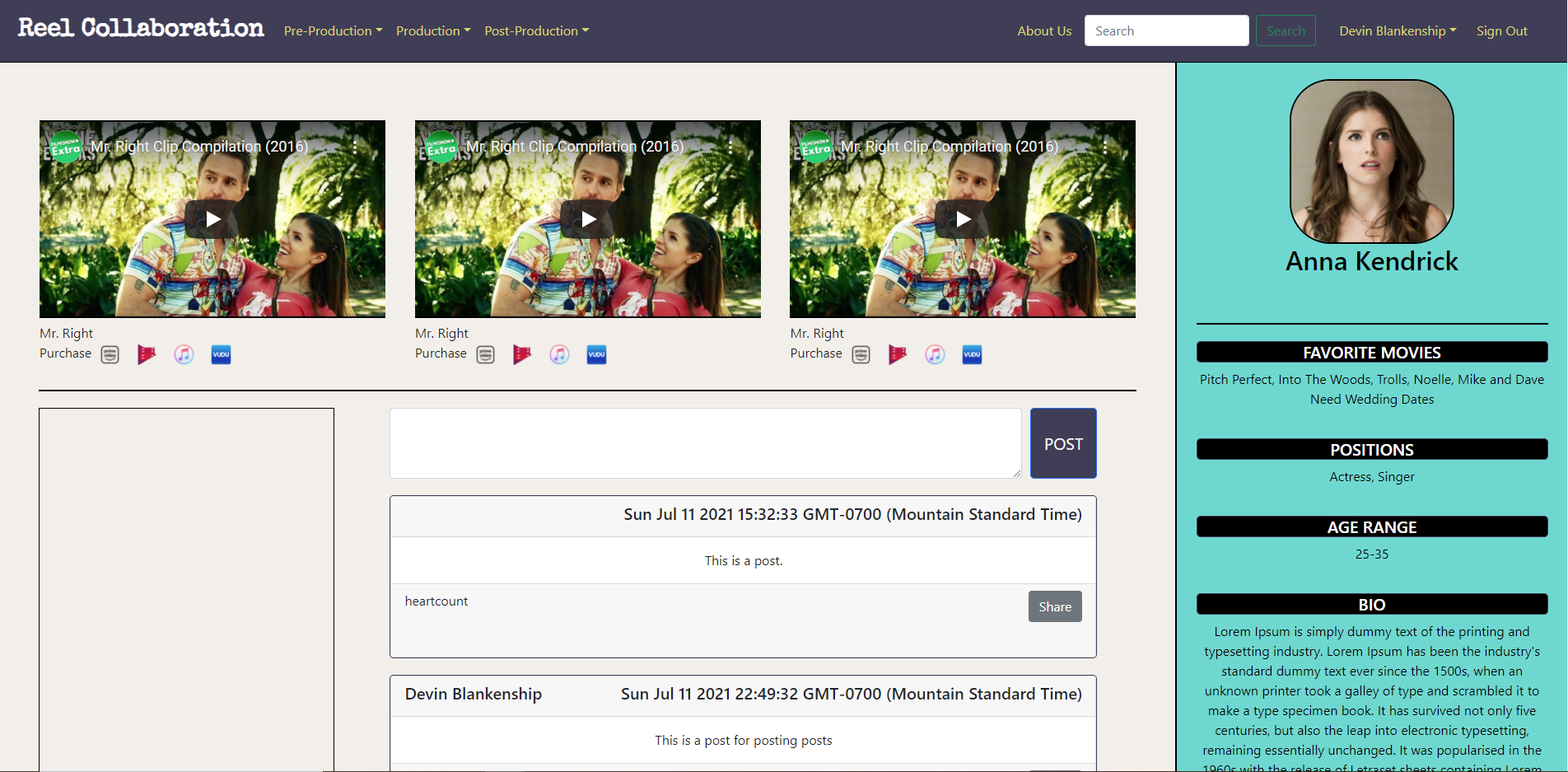Image resolution: width=1568 pixels, height=772 pixels.
Task: Open Google Play Movies icon under middle video
Action: point(522,354)
